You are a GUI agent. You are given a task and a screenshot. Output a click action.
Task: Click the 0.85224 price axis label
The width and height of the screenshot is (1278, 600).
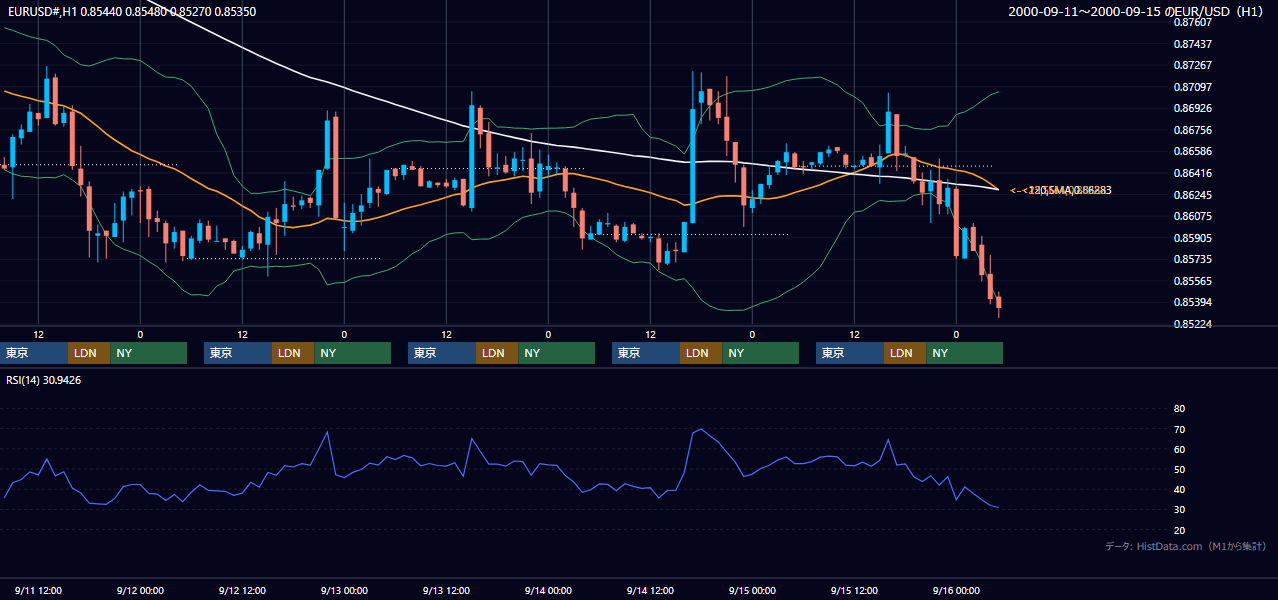[x=1192, y=324]
